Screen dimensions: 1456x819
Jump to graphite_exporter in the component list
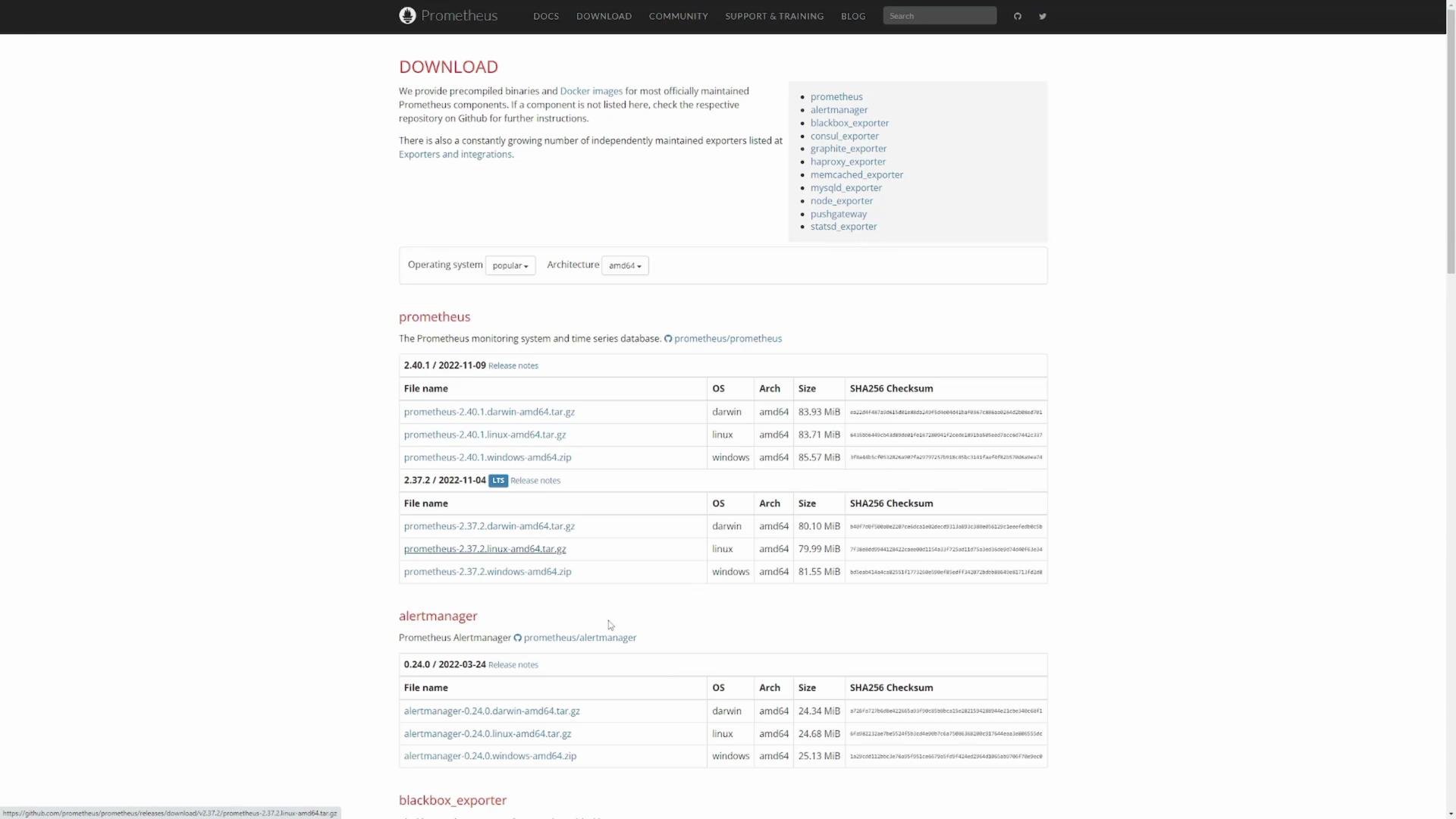[x=849, y=149]
